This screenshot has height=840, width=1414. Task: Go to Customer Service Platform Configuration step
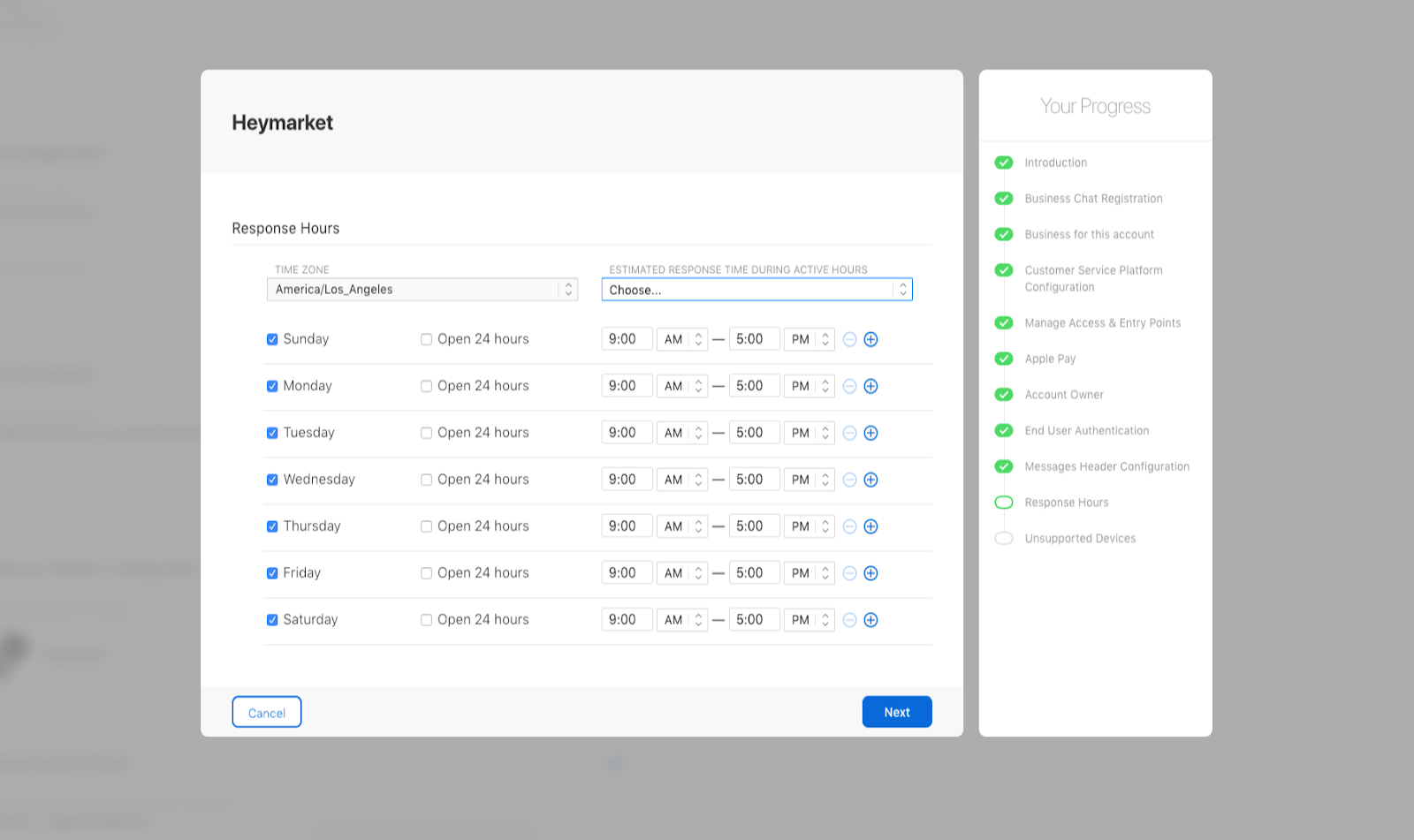coord(1094,278)
